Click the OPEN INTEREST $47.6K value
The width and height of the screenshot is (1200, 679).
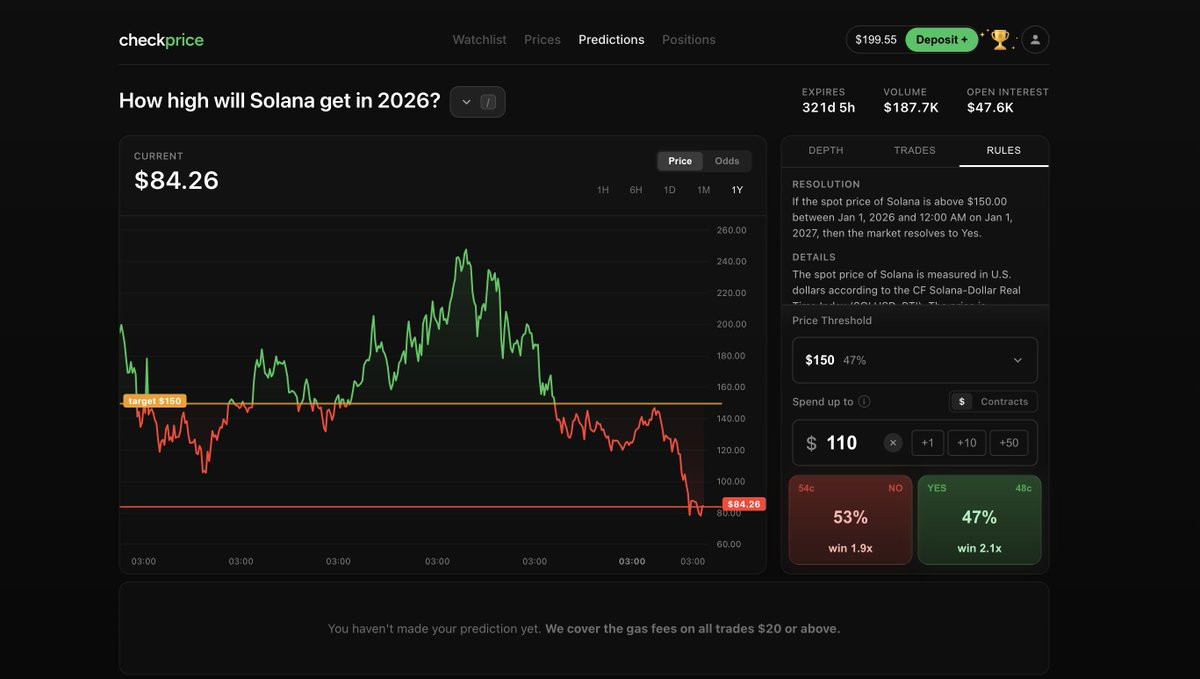(990, 107)
